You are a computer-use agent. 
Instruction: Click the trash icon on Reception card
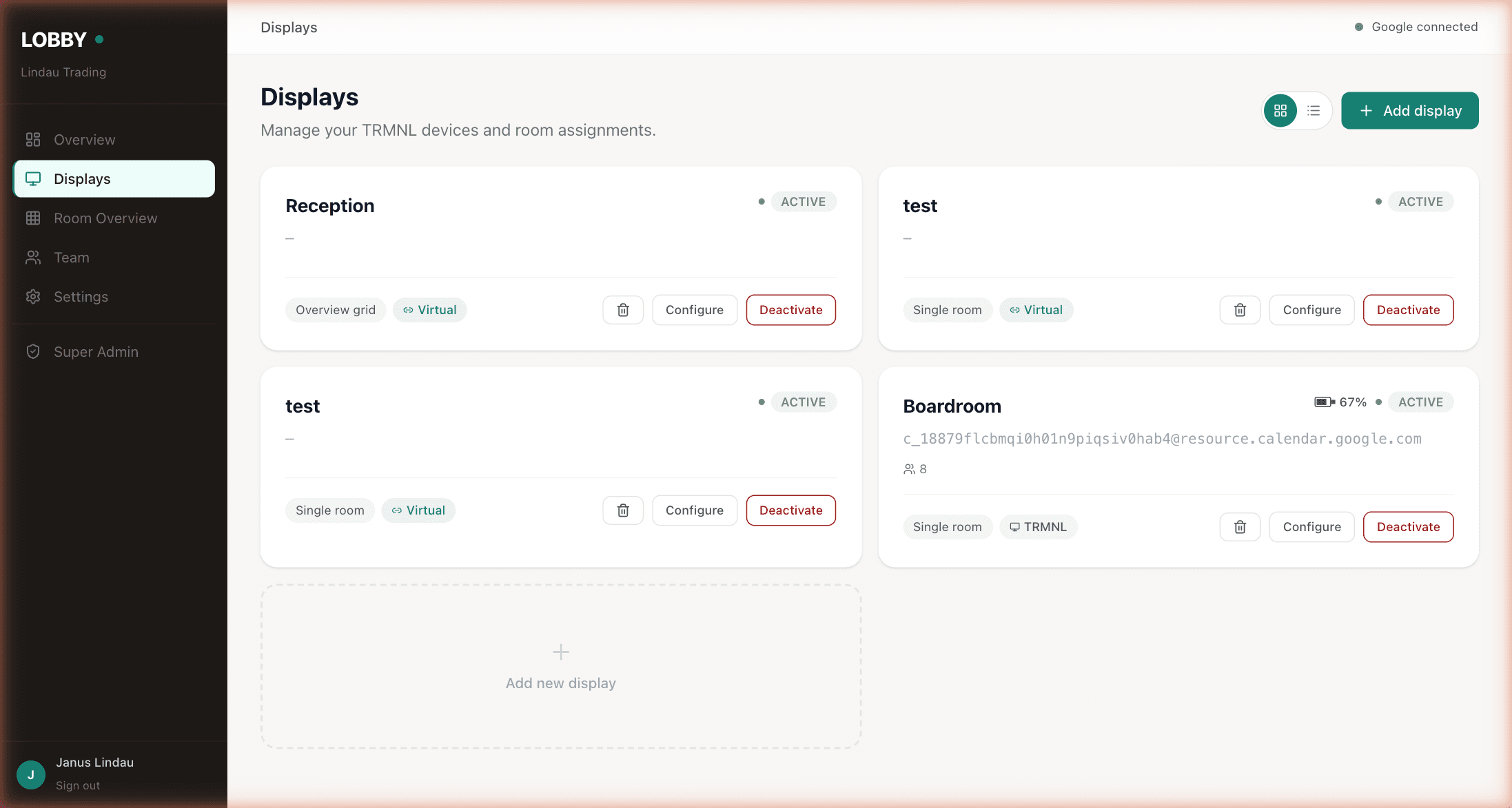coord(623,310)
